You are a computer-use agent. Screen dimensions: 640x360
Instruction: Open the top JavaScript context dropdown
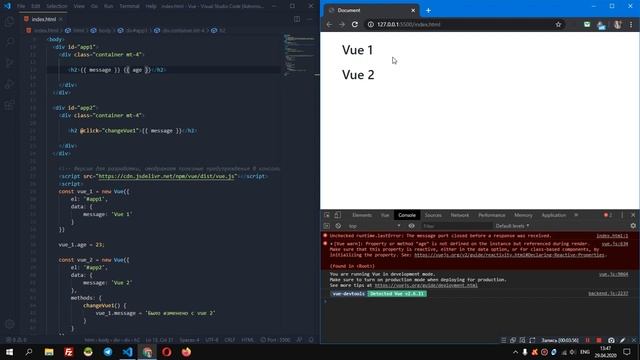click(374, 226)
